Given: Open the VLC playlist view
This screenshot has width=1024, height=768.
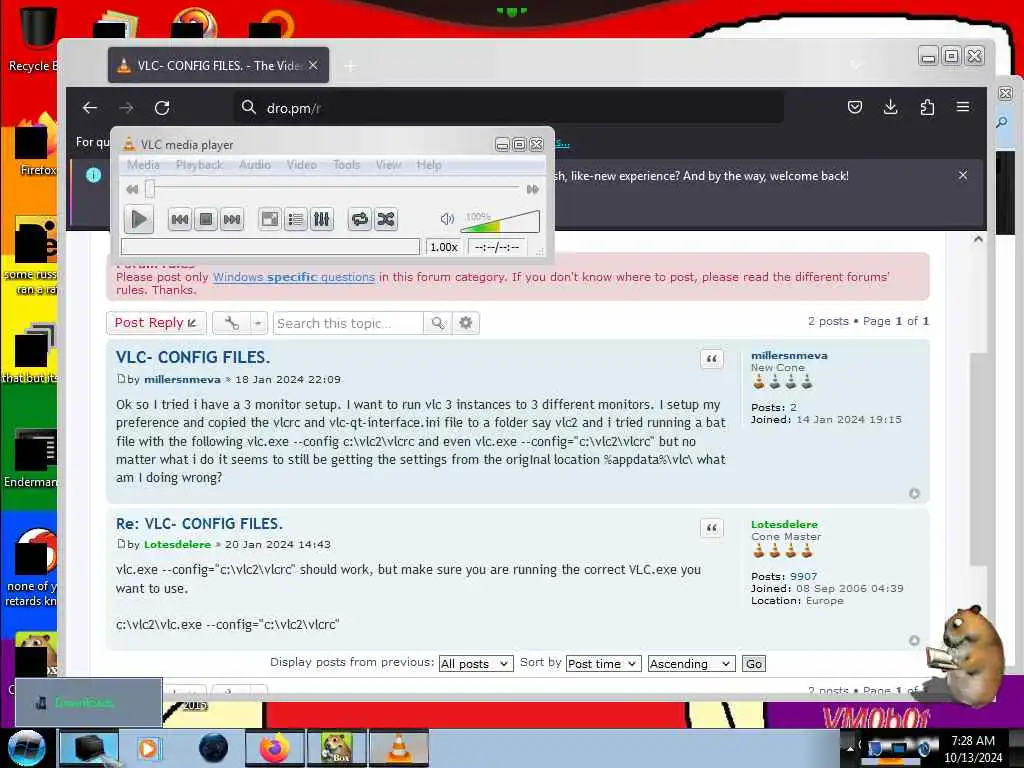Looking at the screenshot, I should tap(295, 219).
